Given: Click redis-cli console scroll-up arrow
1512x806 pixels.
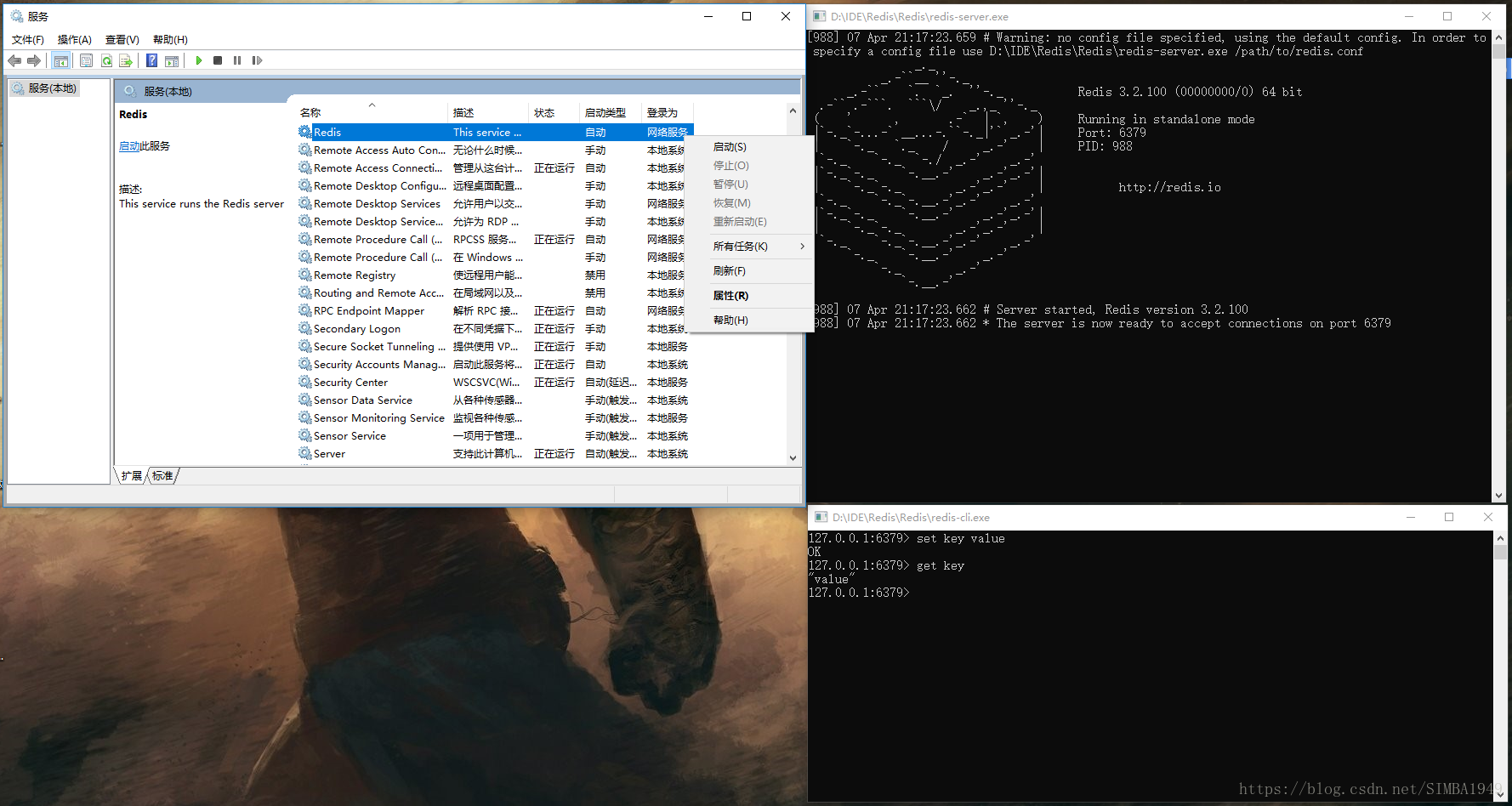Looking at the screenshot, I should [1500, 538].
